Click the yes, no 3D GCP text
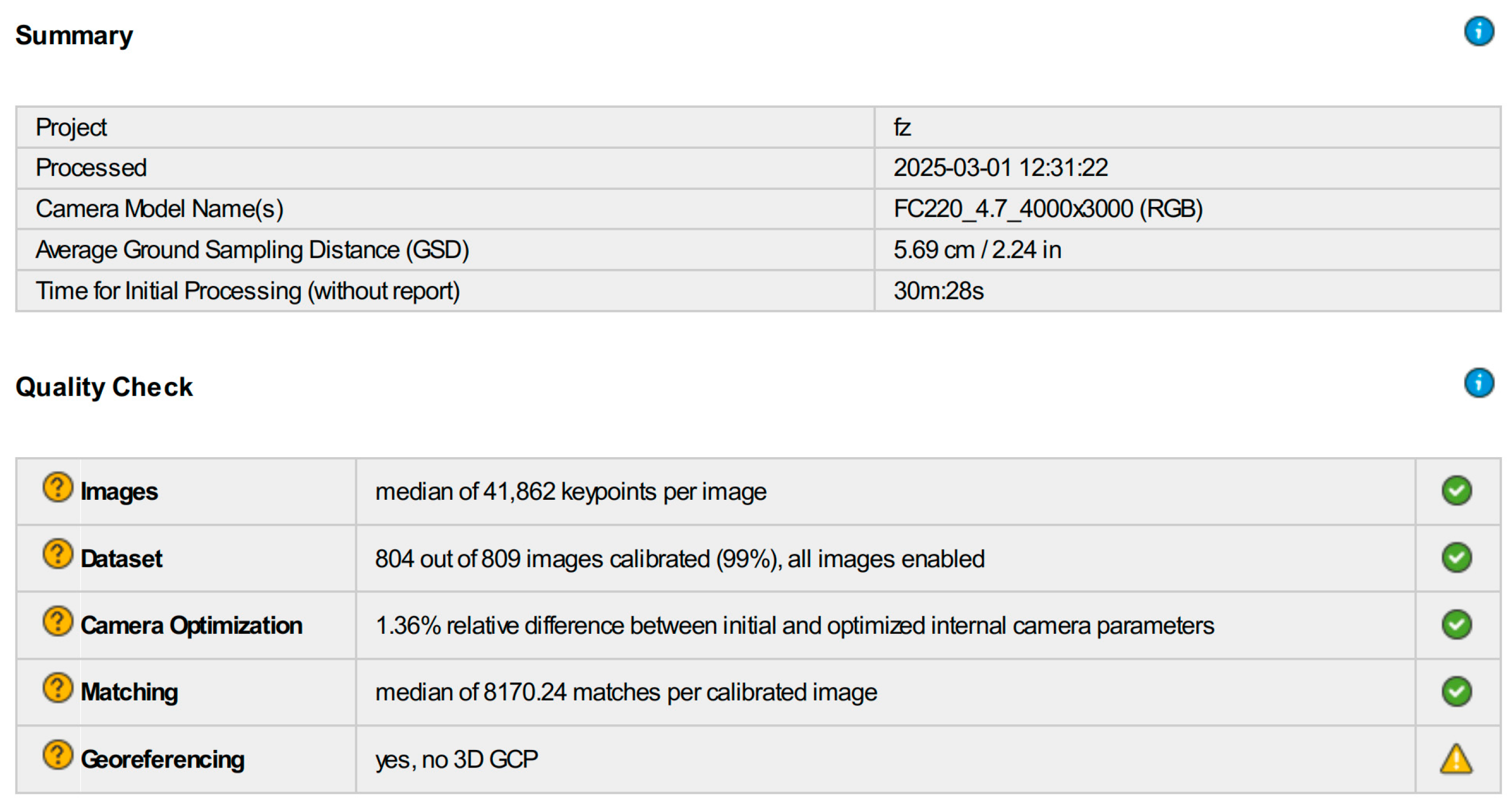This screenshot has width=1512, height=806. click(x=456, y=760)
